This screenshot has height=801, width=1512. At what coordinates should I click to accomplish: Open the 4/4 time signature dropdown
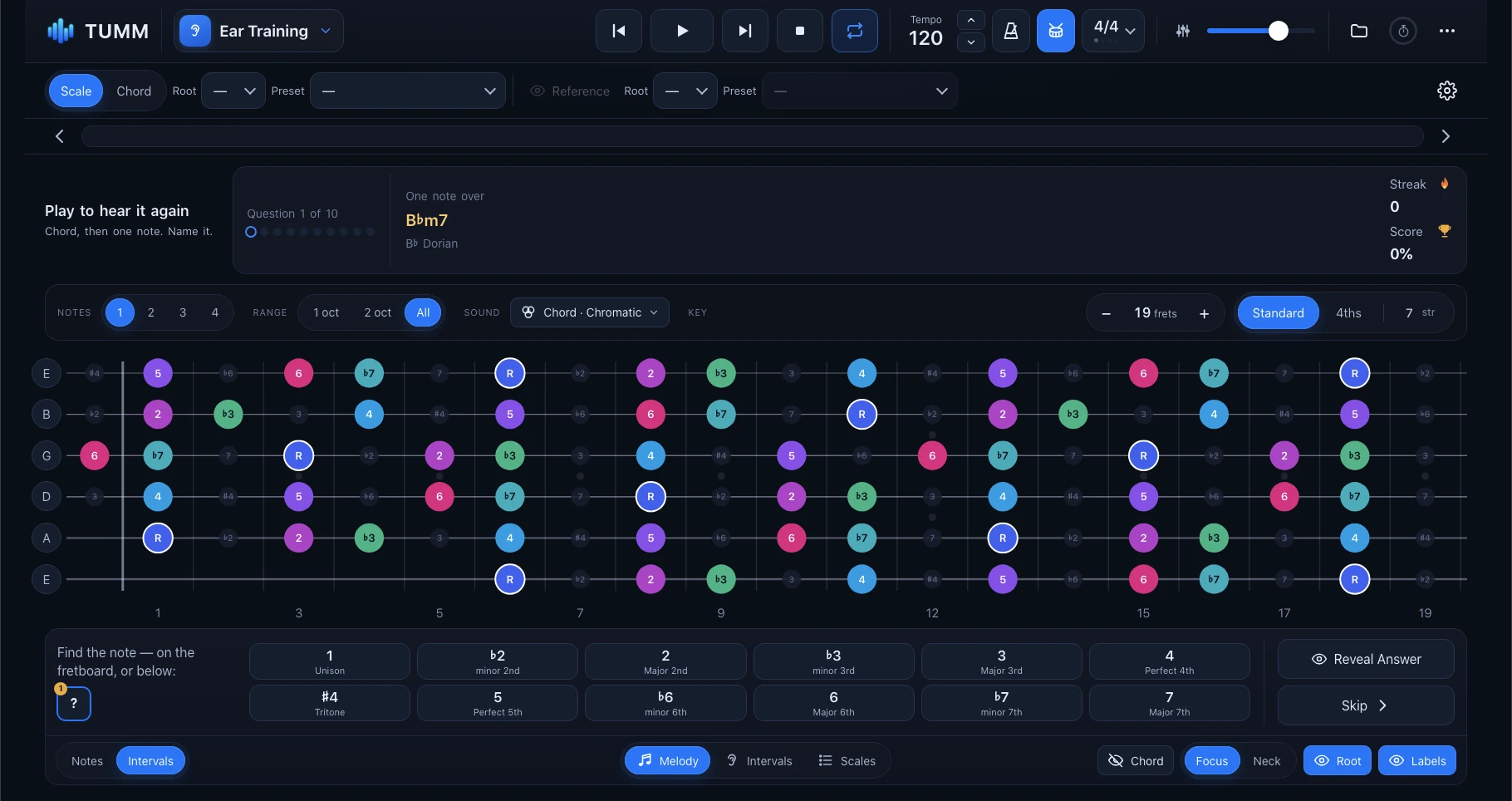(1113, 31)
